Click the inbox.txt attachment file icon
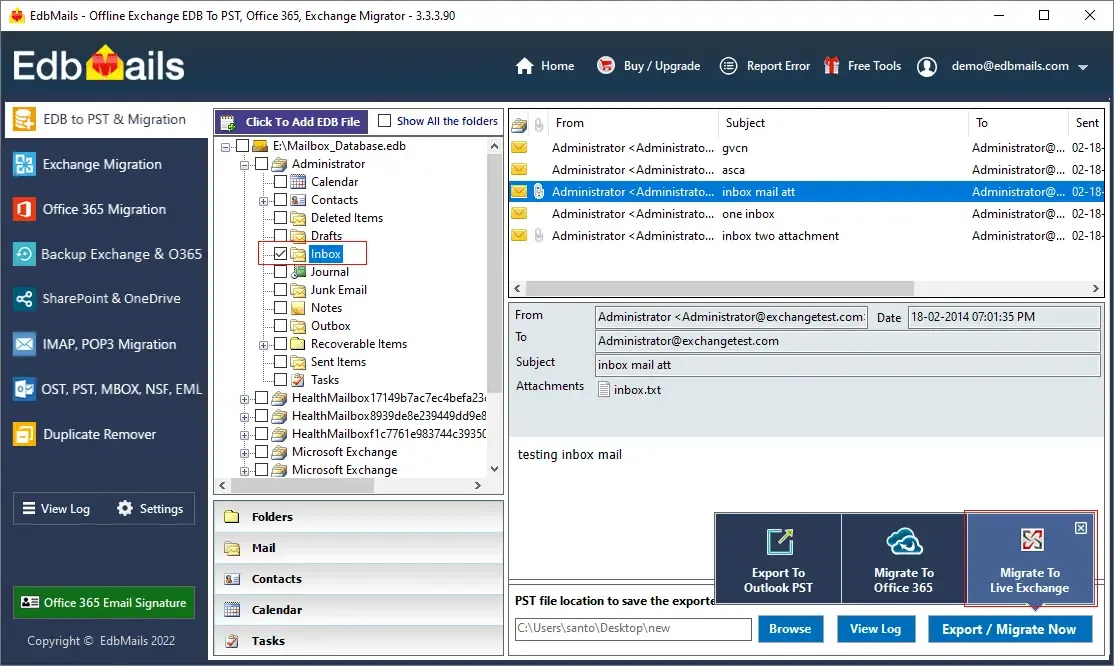 tap(604, 390)
